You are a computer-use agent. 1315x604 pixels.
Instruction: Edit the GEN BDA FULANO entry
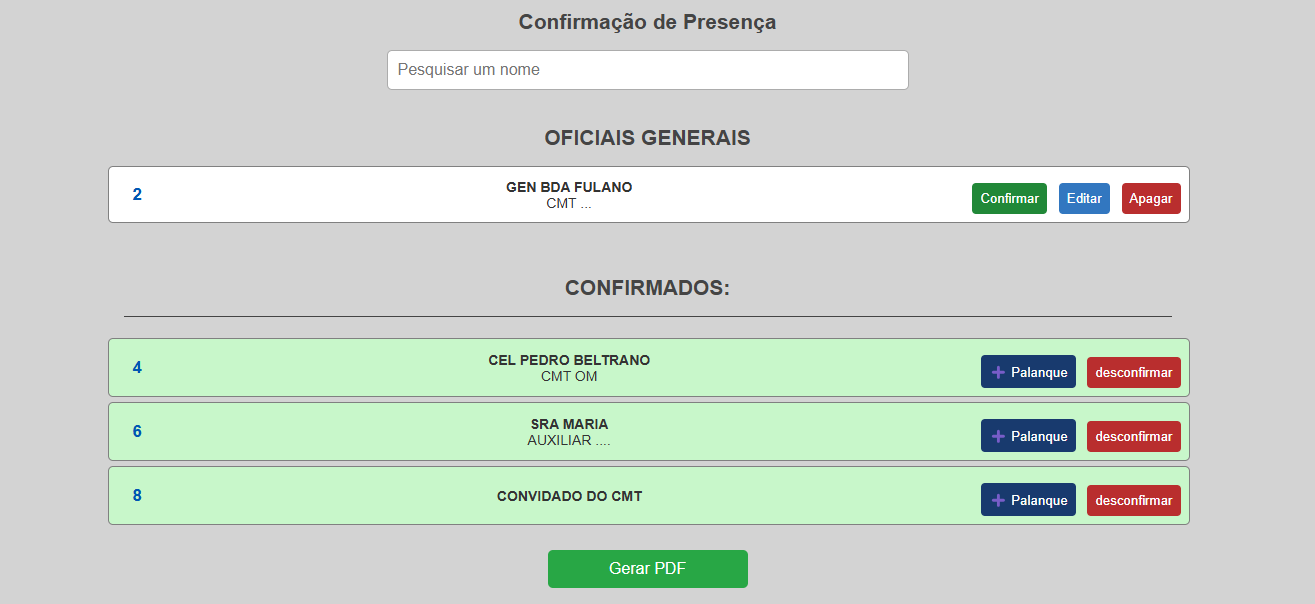[1084, 199]
